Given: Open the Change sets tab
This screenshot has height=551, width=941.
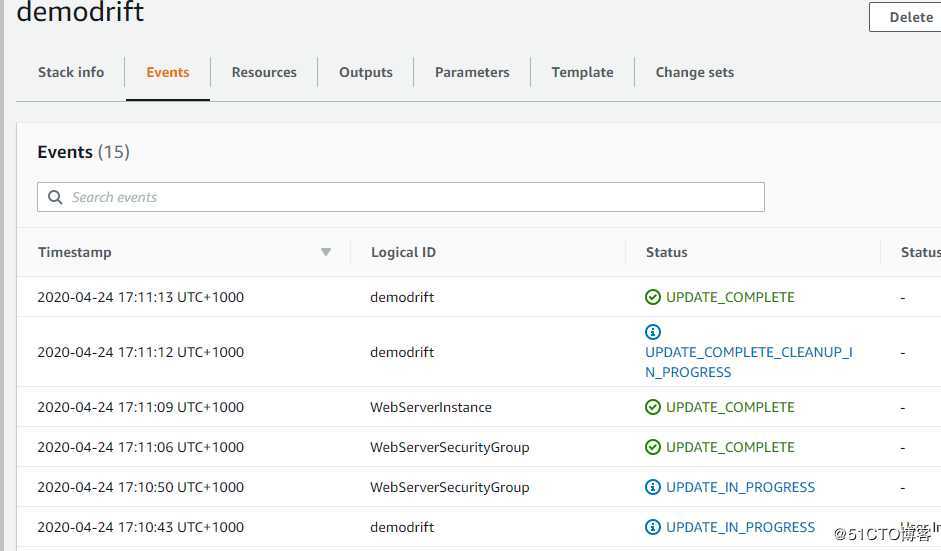Looking at the screenshot, I should coord(694,72).
